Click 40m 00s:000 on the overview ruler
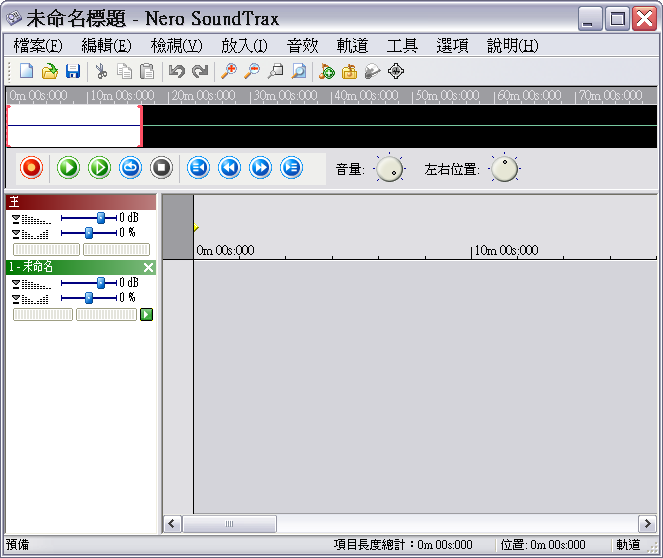Screen dimensions: 663x558 (366, 96)
